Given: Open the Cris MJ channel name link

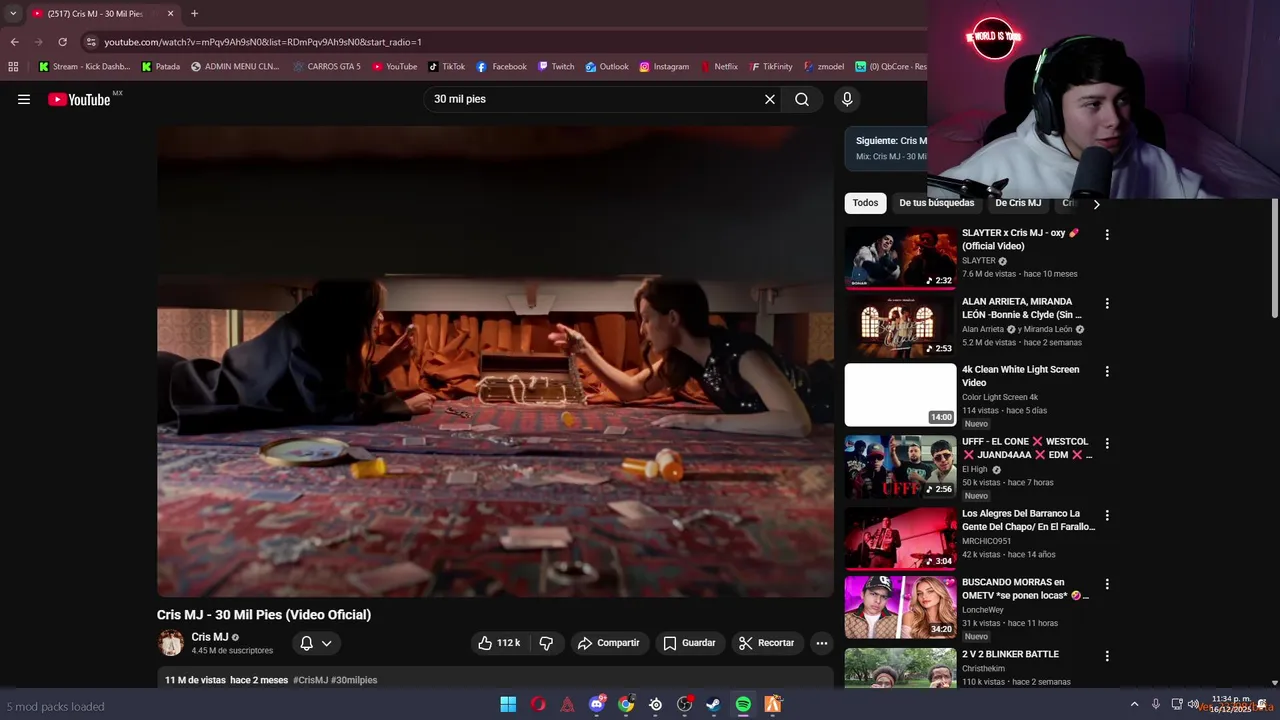Looking at the screenshot, I should click(210, 637).
